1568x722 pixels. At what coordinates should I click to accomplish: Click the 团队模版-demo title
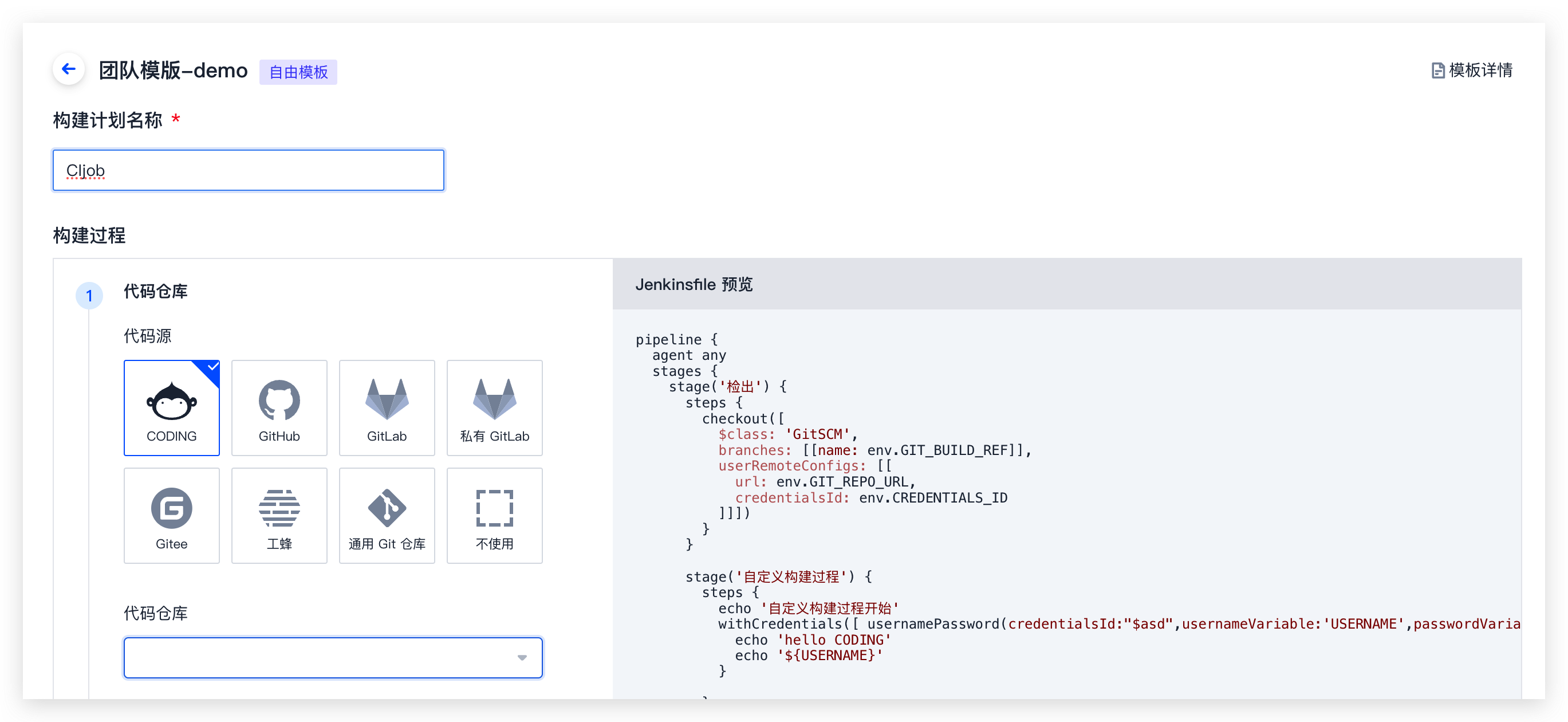click(x=174, y=70)
